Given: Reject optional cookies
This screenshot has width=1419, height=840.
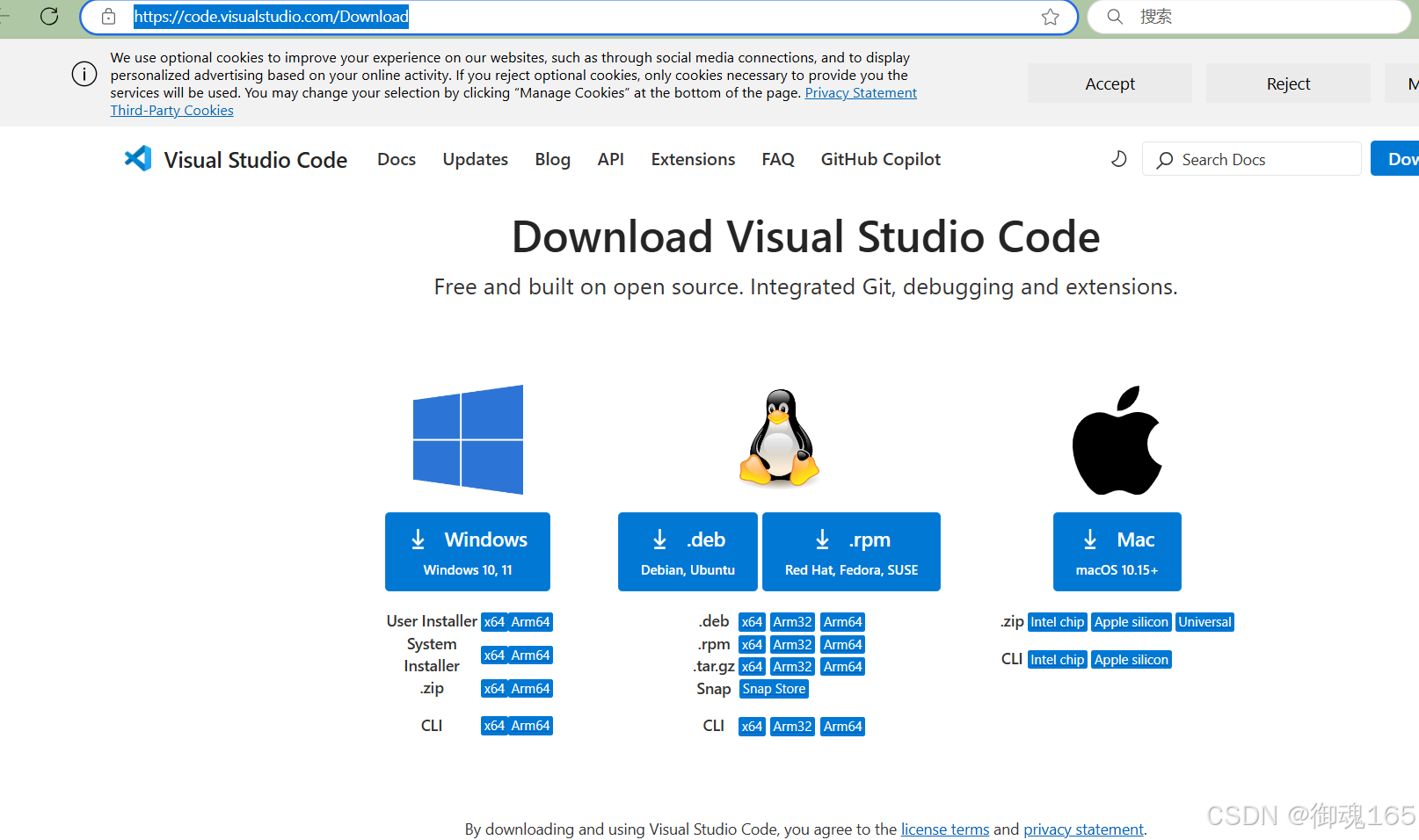Looking at the screenshot, I should (1288, 83).
